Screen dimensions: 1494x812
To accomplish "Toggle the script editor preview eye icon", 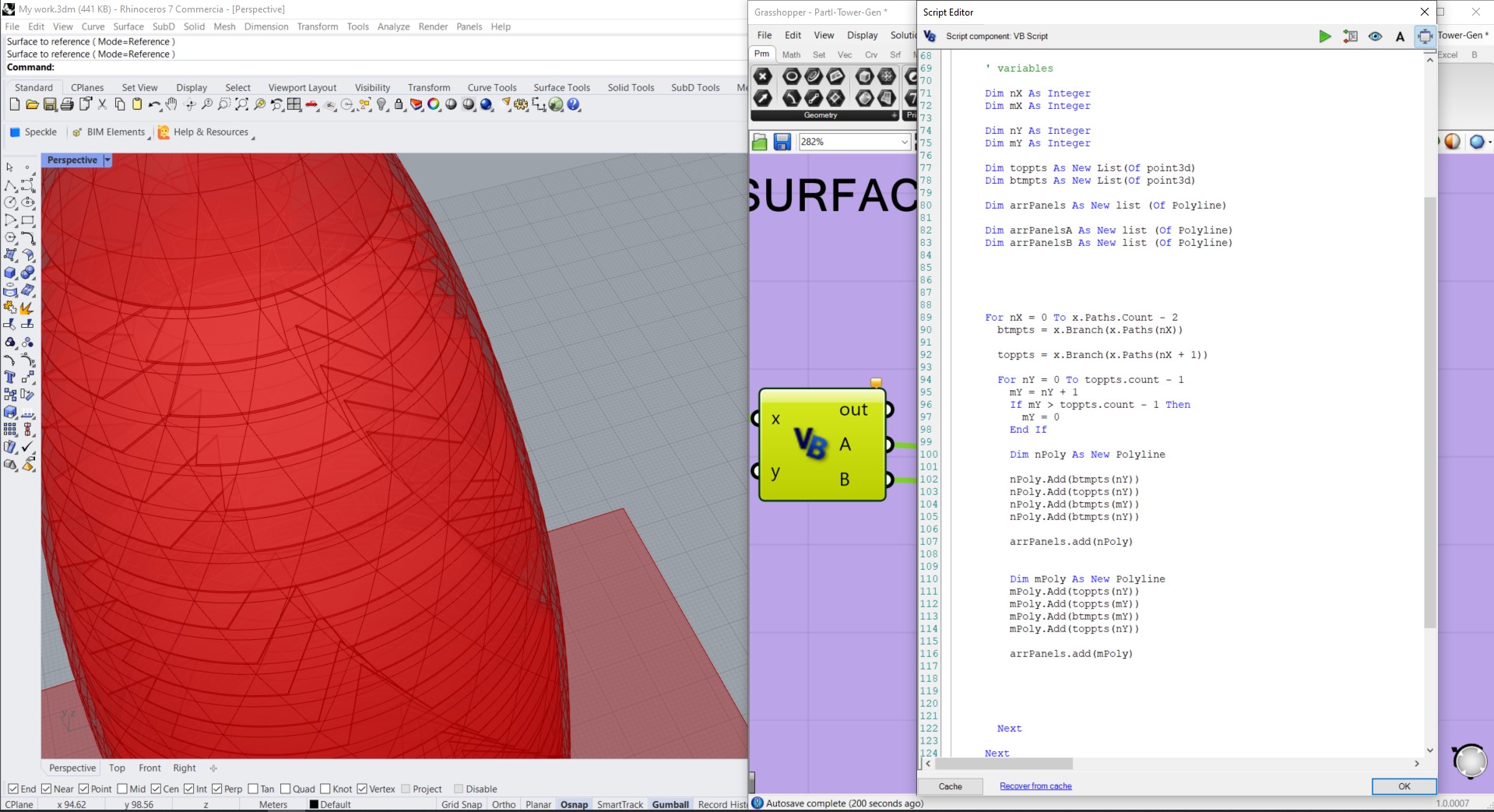I will point(1375,36).
